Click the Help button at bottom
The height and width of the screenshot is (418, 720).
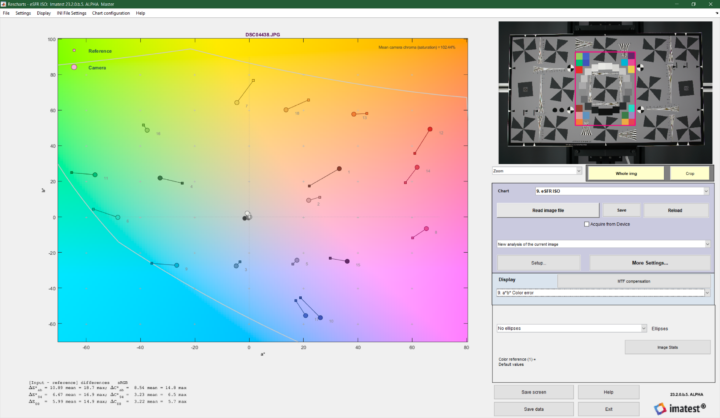(608, 392)
